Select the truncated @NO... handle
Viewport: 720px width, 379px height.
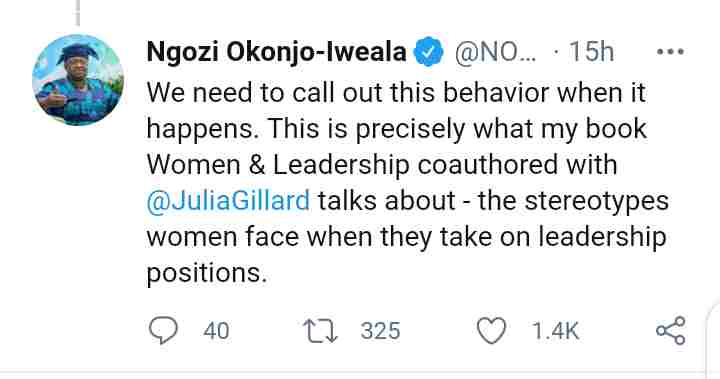[x=495, y=52]
